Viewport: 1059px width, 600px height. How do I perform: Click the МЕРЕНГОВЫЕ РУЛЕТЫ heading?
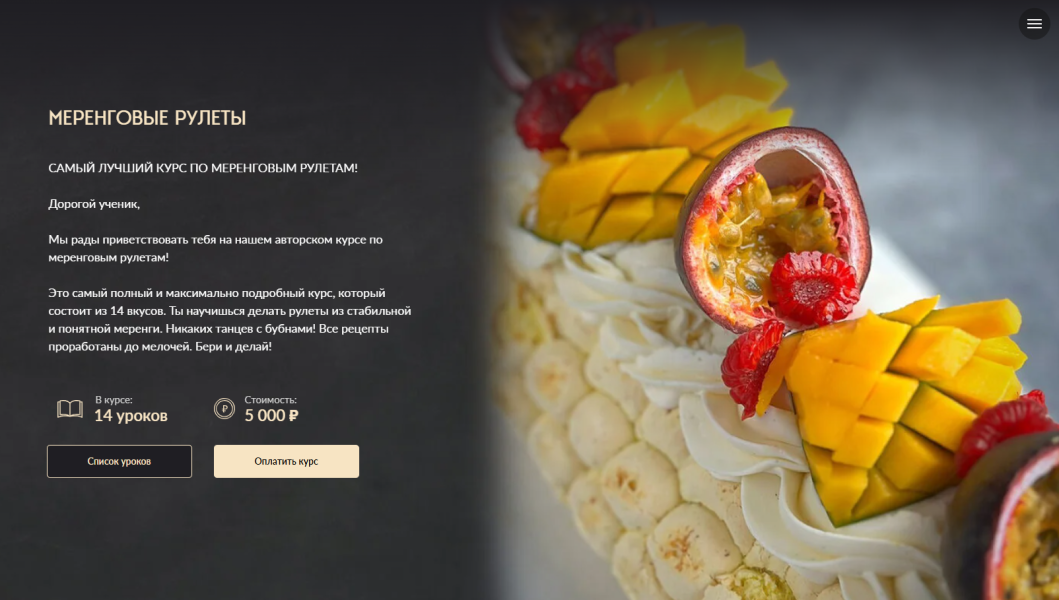147,118
